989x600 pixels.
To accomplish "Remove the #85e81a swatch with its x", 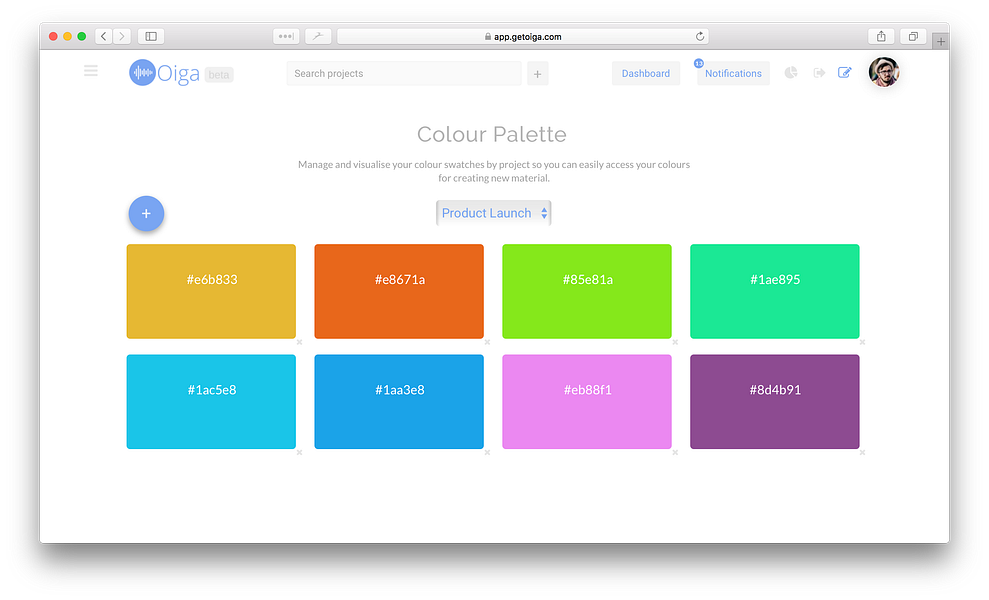I will [x=675, y=343].
